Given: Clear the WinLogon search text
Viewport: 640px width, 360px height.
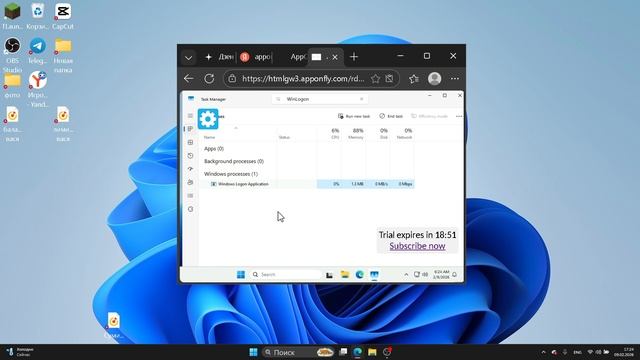Looking at the screenshot, I should point(362,99).
